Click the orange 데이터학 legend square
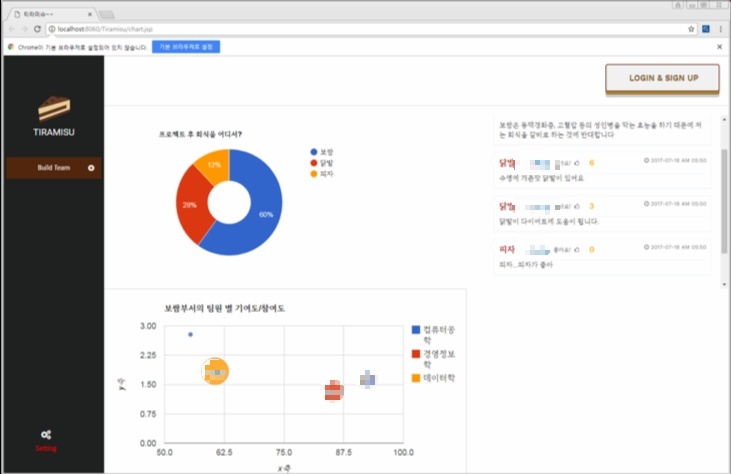The height and width of the screenshot is (474, 731). [416, 378]
